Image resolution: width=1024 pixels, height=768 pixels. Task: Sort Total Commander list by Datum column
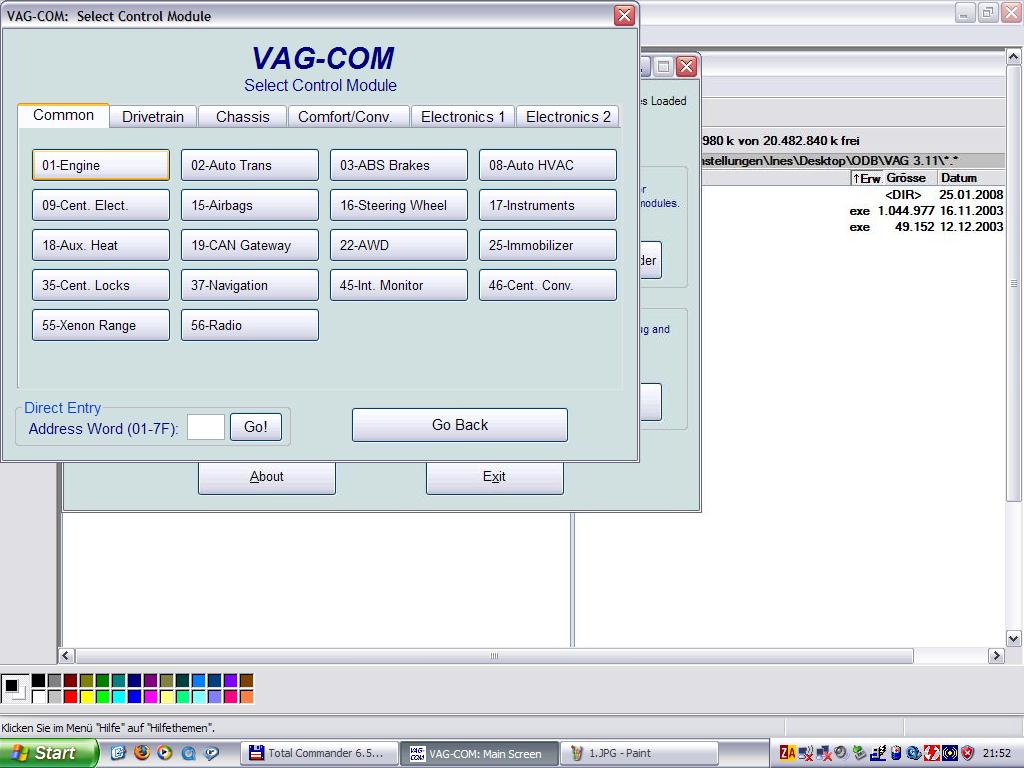tap(971, 178)
